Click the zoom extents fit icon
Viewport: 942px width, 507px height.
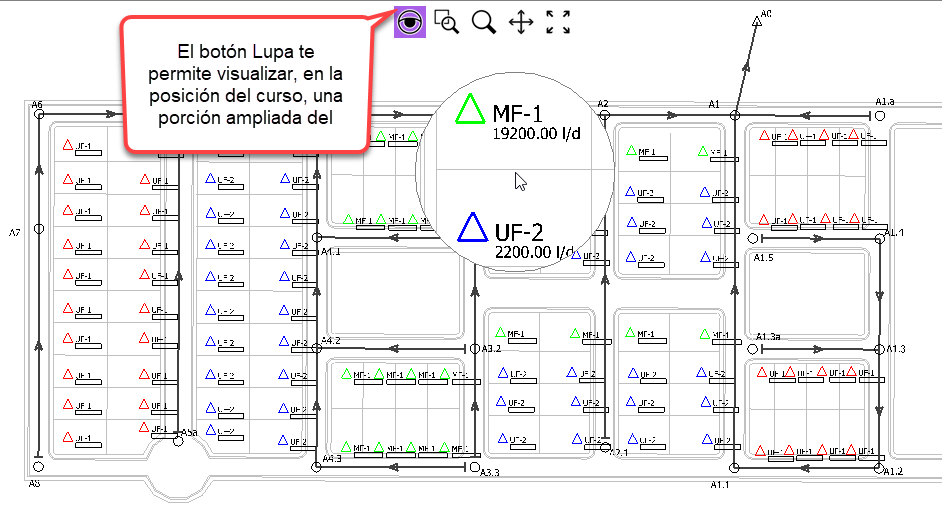(558, 22)
